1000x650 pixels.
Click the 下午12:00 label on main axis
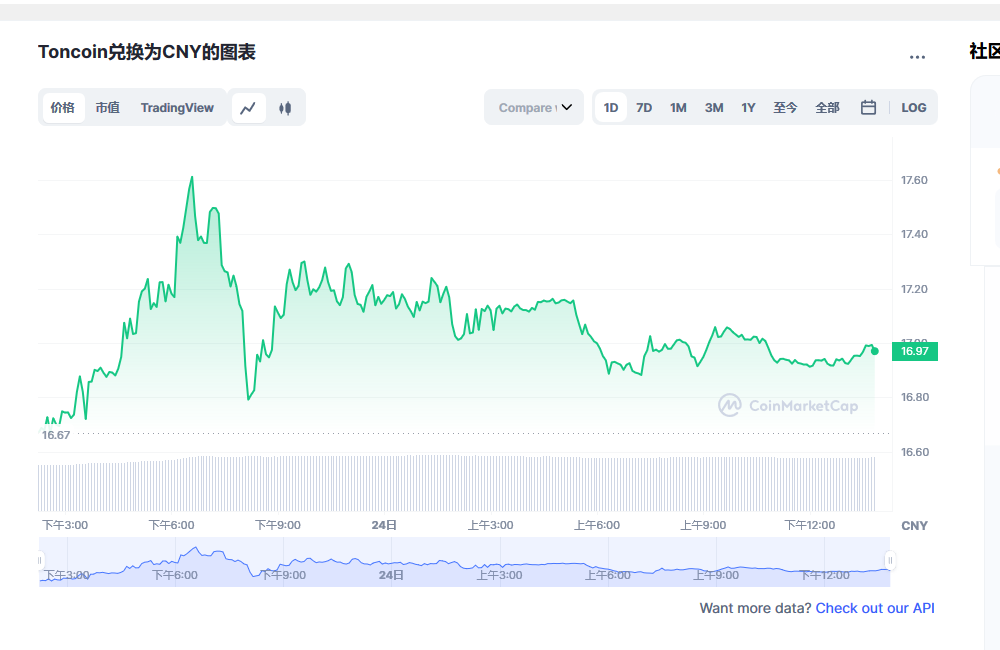coord(809,525)
